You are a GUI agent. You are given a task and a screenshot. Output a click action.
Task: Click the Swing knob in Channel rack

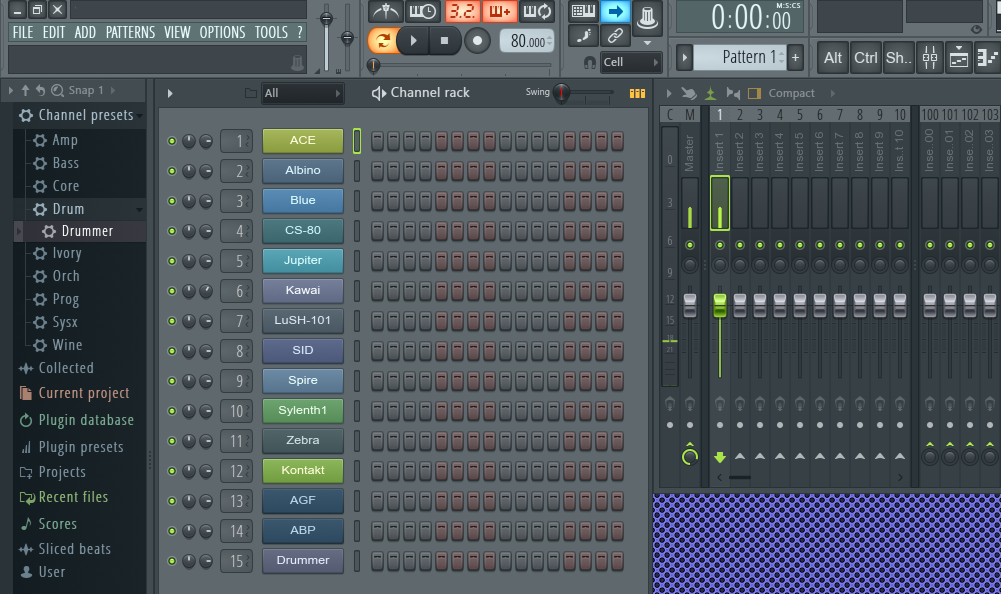(562, 93)
